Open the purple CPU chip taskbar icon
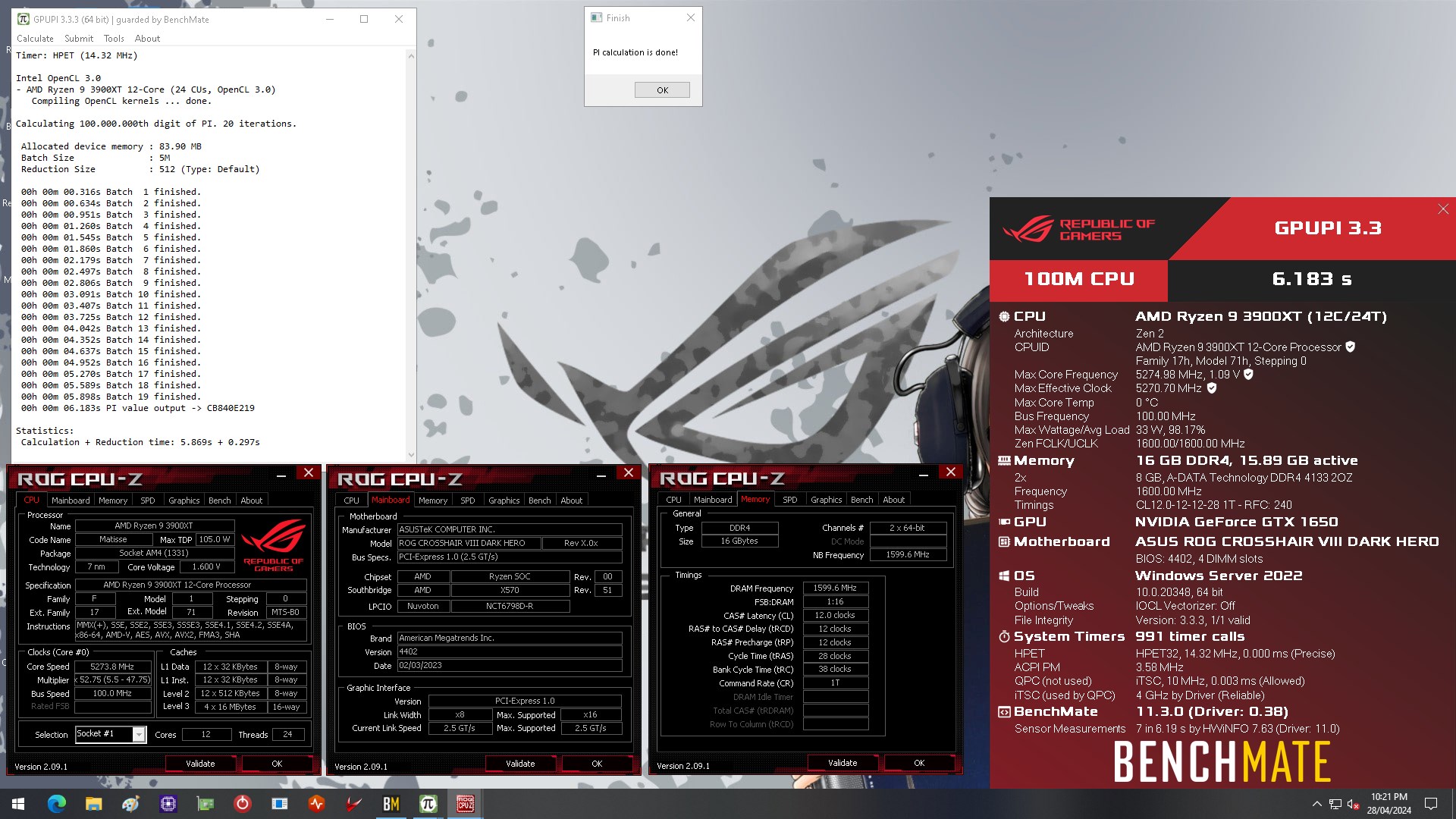The width and height of the screenshot is (1456, 819). [x=168, y=803]
